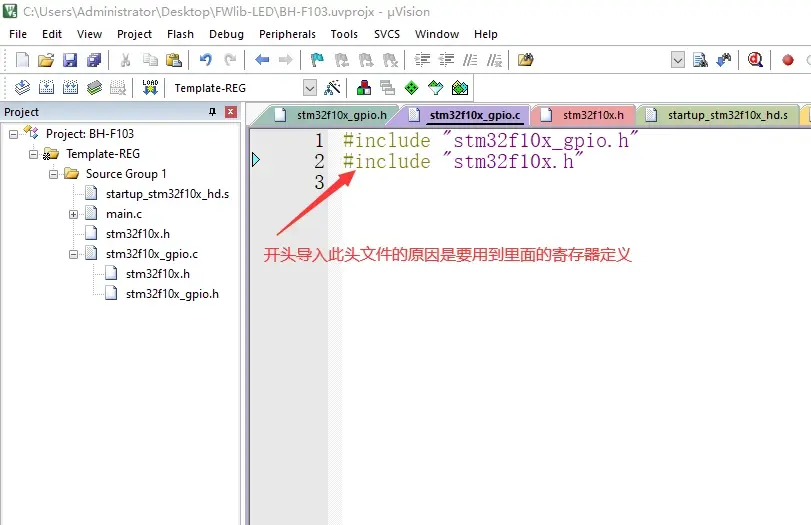Image resolution: width=811 pixels, height=525 pixels.
Task: Save the current file
Action: [x=70, y=60]
